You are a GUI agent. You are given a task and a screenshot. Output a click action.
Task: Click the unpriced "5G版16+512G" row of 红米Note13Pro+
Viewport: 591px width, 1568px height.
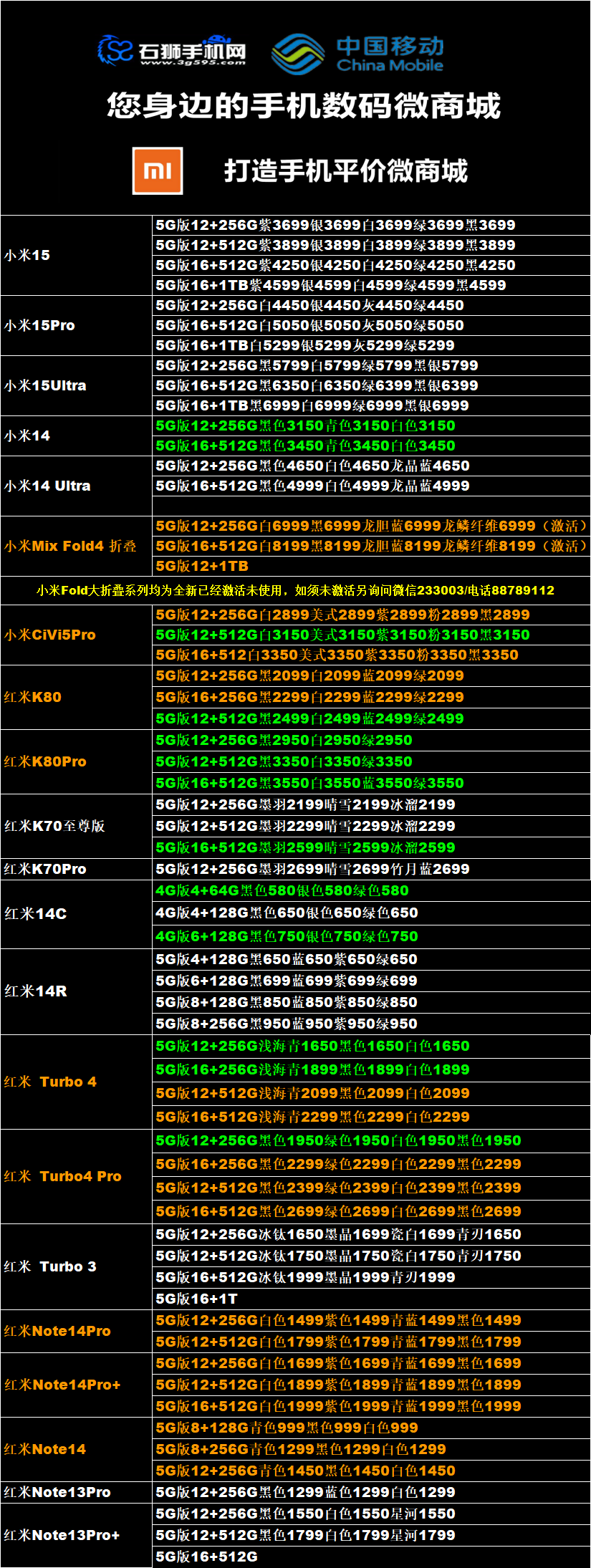tap(372, 1557)
